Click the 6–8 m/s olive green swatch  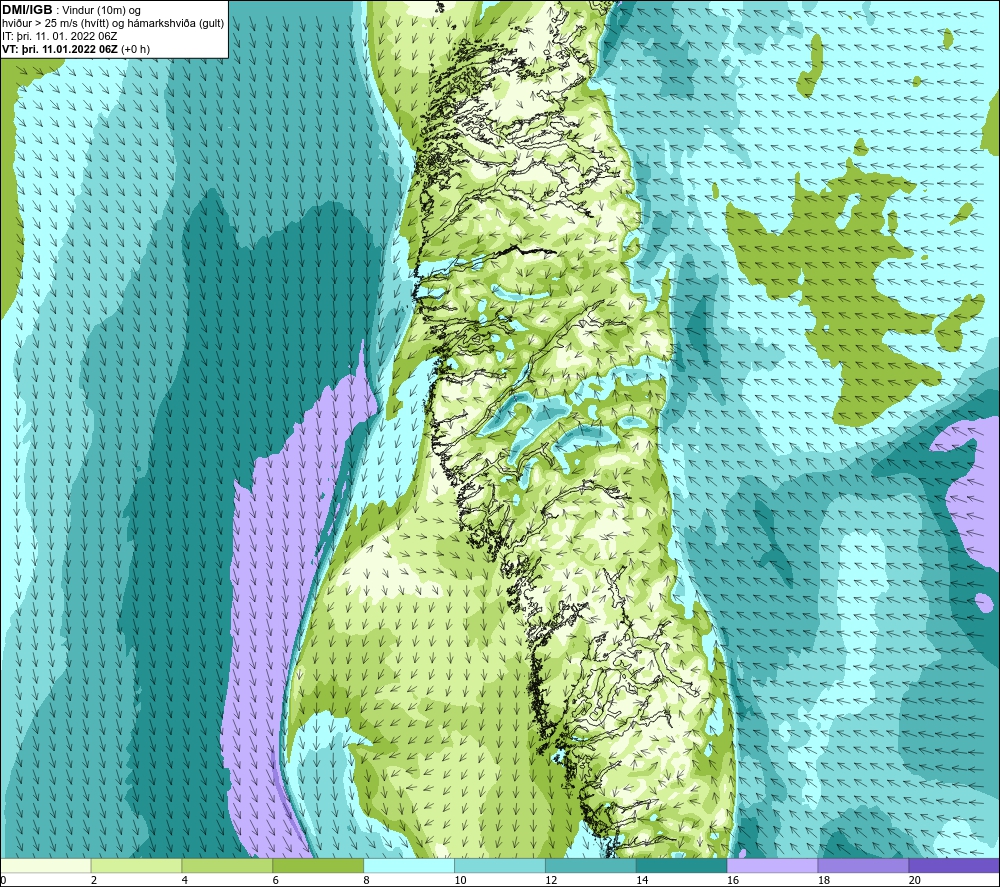(318, 866)
